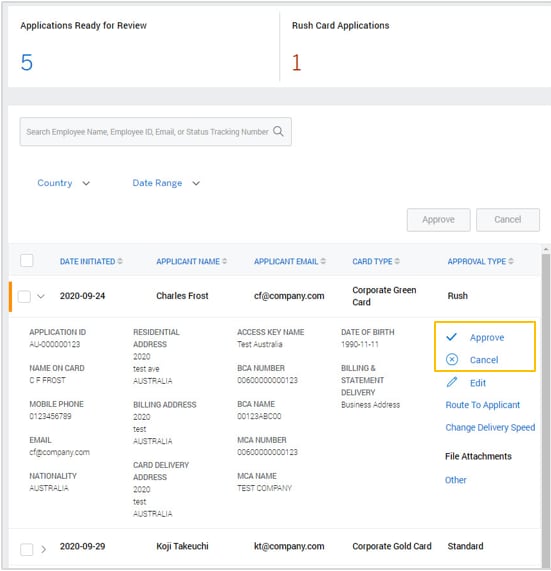The width and height of the screenshot is (551, 571).
Task: Click the pencil icon beside Edit
Action: click(452, 382)
